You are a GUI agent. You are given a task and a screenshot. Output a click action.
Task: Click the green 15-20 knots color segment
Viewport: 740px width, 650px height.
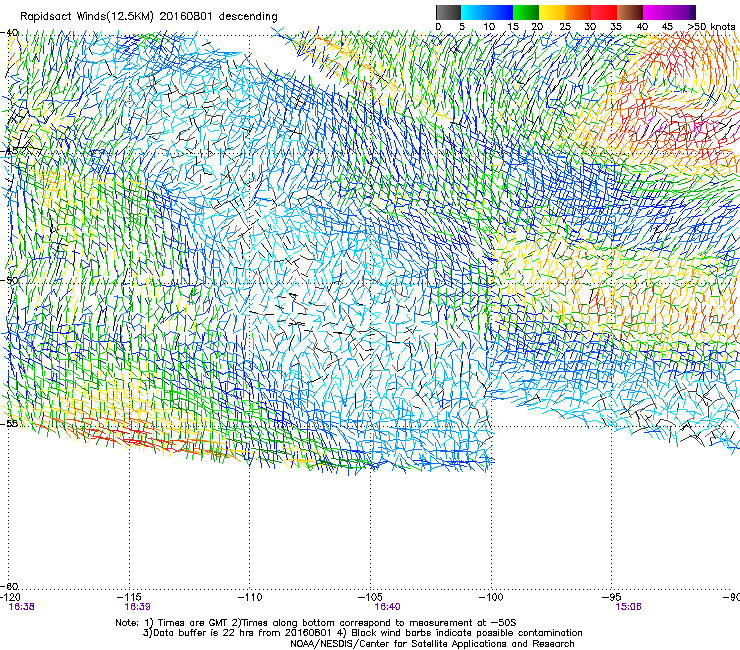[526, 12]
